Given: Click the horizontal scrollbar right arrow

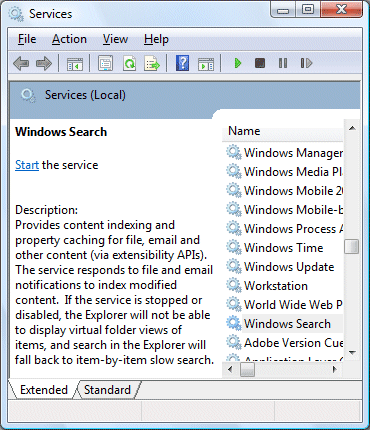Looking at the screenshot, I should click(335, 369).
